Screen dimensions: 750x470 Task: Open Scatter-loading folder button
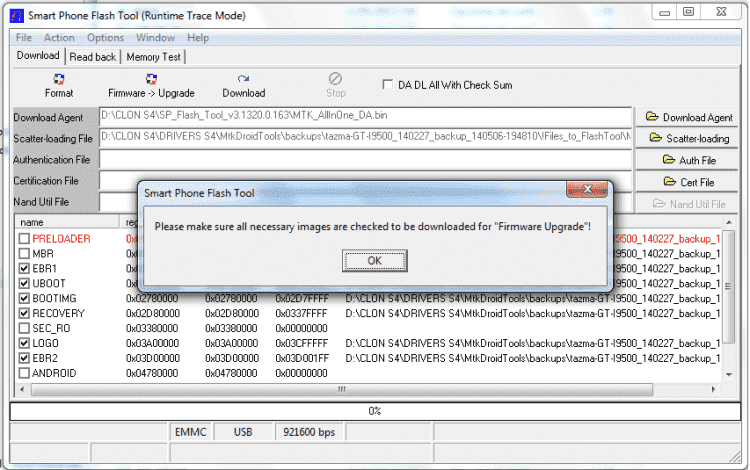(x=687, y=139)
